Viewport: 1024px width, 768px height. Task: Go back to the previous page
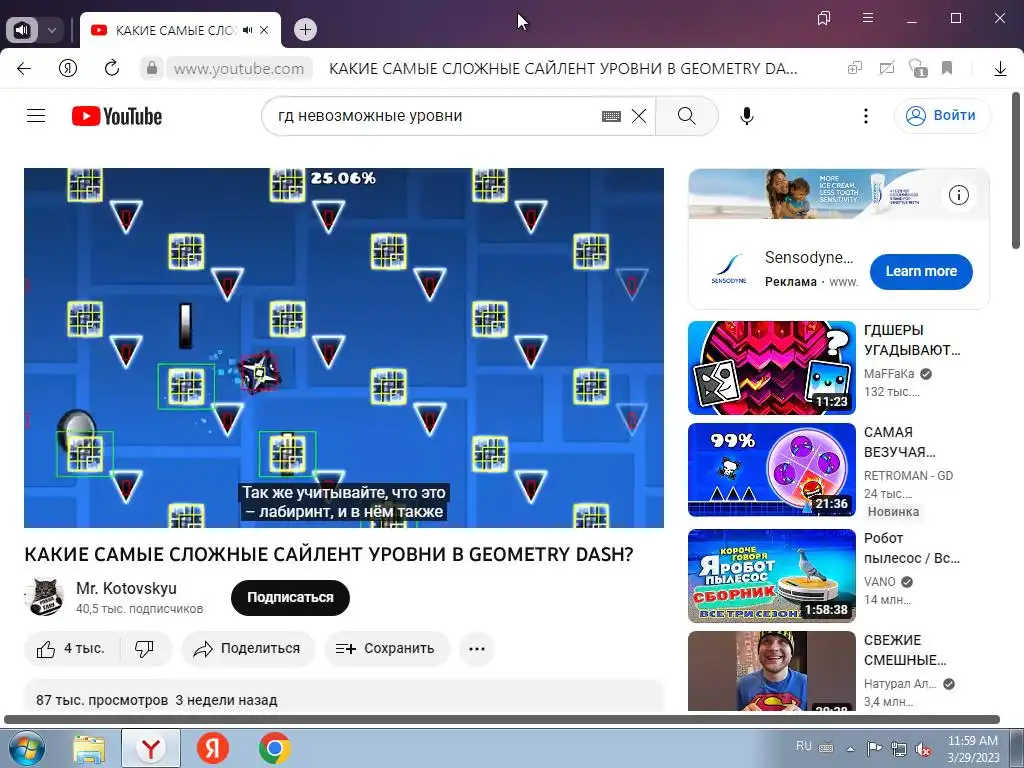tap(24, 69)
